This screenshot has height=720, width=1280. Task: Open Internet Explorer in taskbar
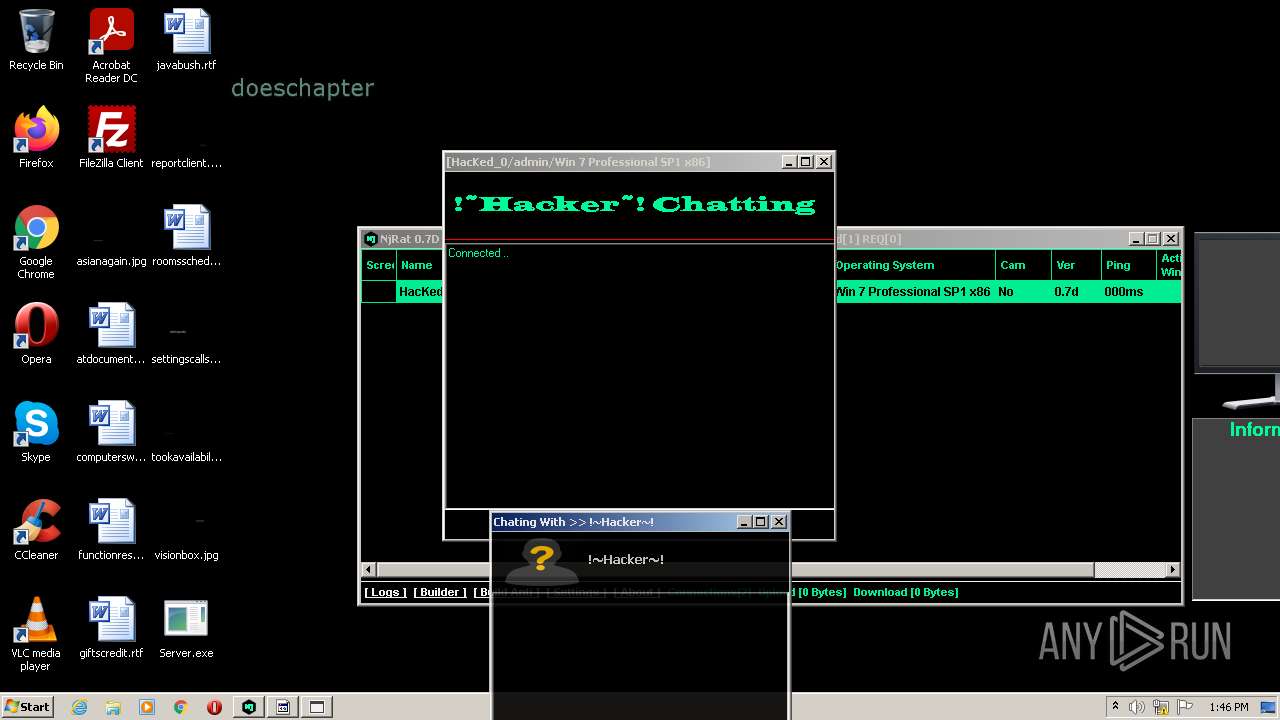point(80,707)
